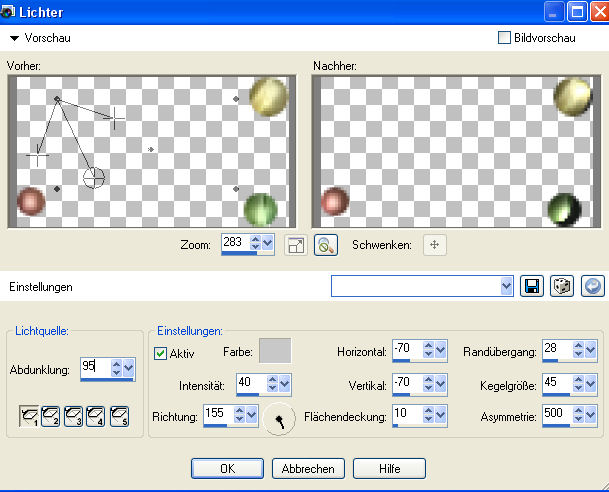609x492 pixels.
Task: Select light source 3 button
Action: click(74, 414)
